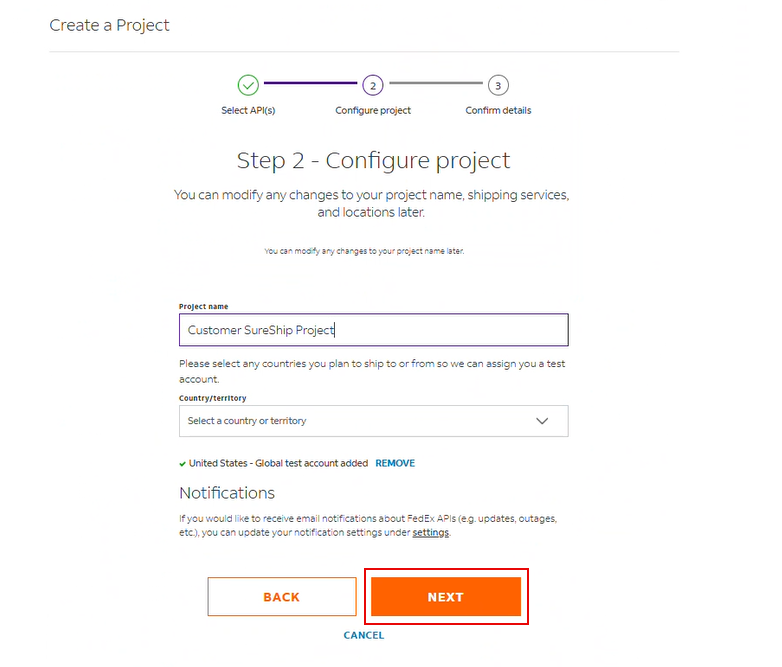Screen dimensions: 782x667
Task: Click the step 2 circle indicator
Action: 373,85
